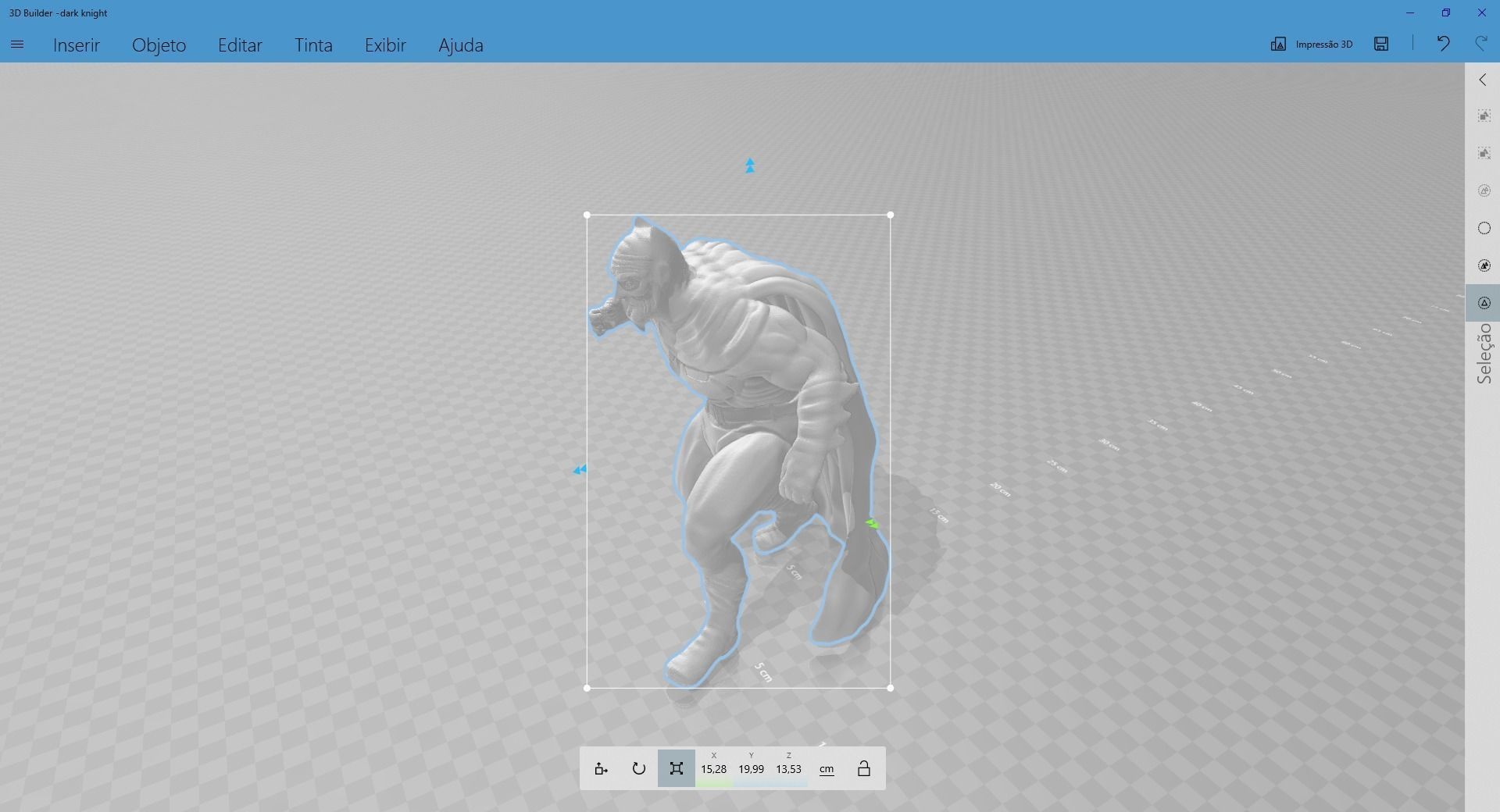Screen dimensions: 1500x812
Task: Change the cm measurement unit
Action: [826, 769]
